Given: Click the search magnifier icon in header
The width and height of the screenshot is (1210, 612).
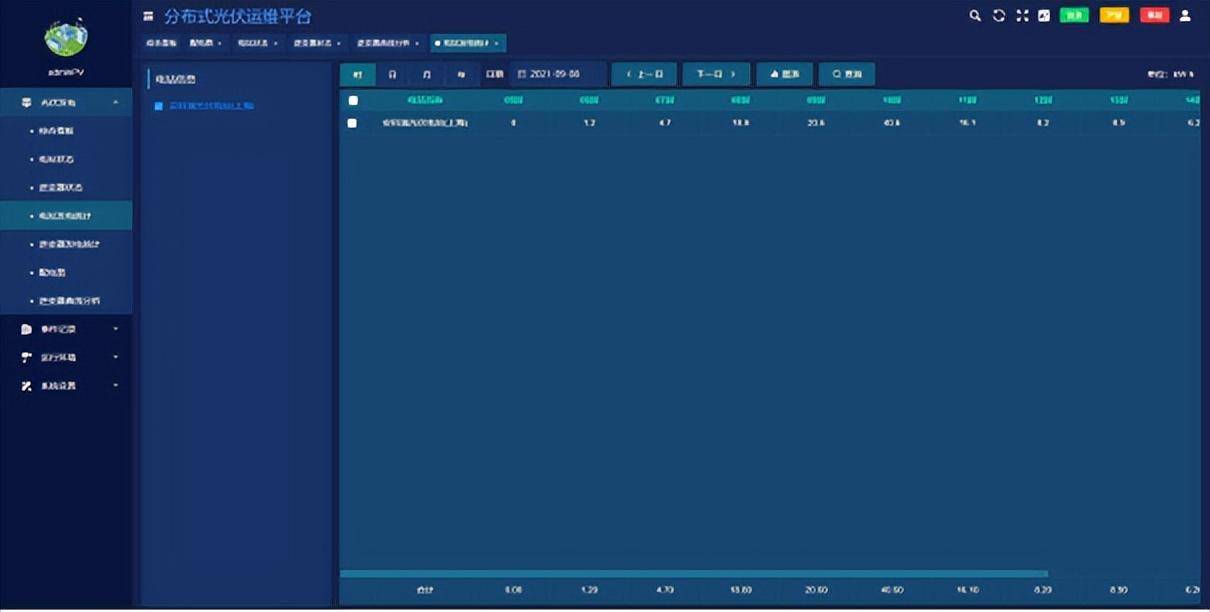Looking at the screenshot, I should pyautogui.click(x=975, y=16).
